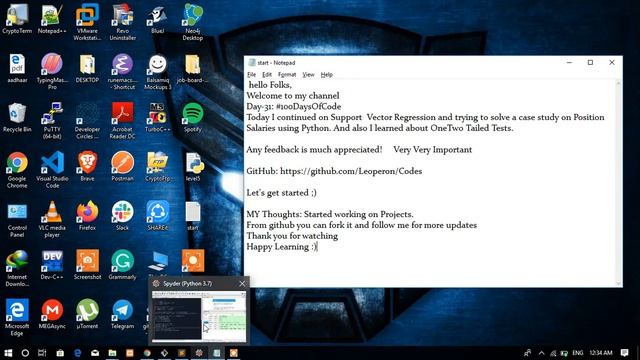This screenshot has height=360, width=640.
Task: Select the Revo Uninstaller shortcut
Action: click(x=122, y=22)
